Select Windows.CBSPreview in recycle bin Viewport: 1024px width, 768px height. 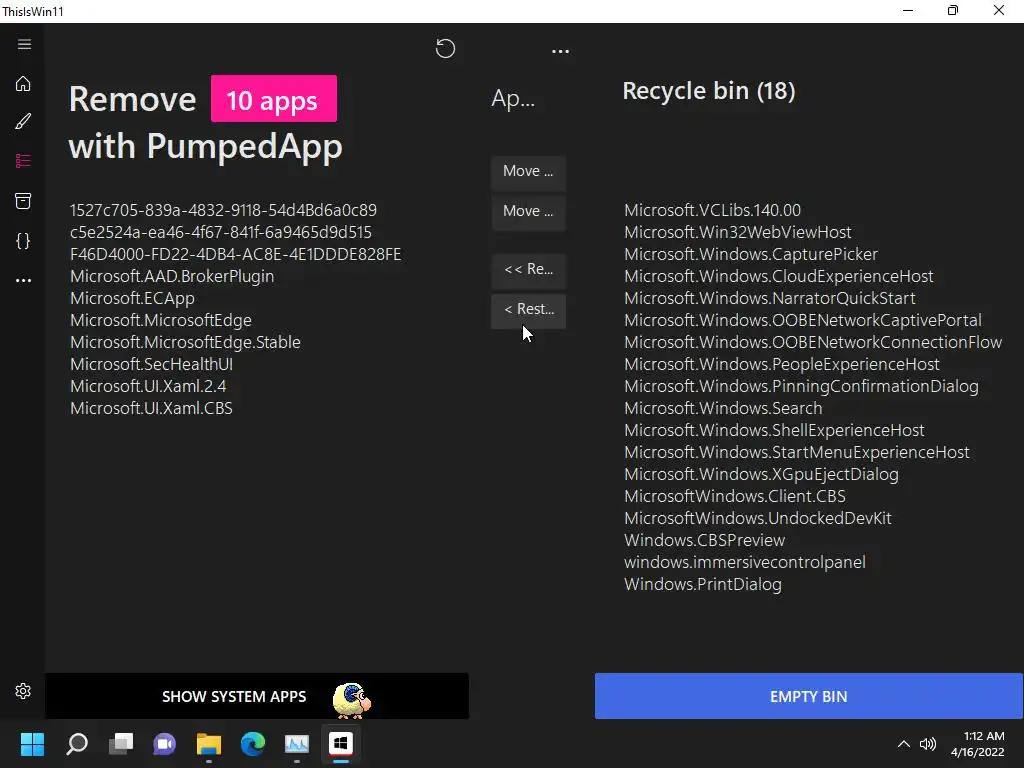[704, 540]
